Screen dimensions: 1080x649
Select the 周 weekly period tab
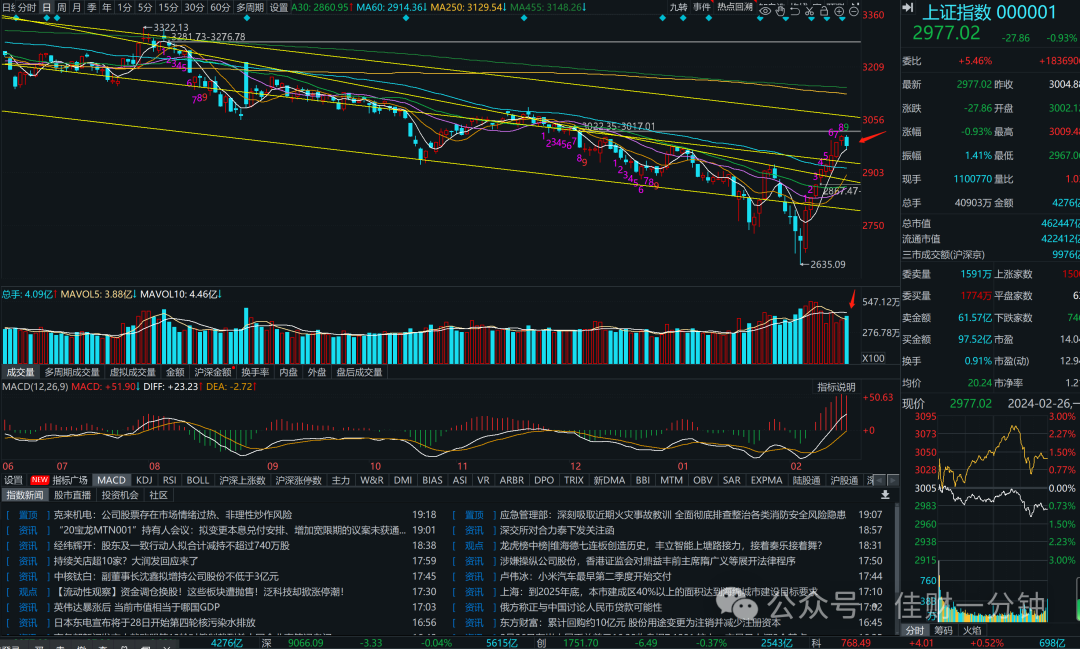(x=62, y=8)
